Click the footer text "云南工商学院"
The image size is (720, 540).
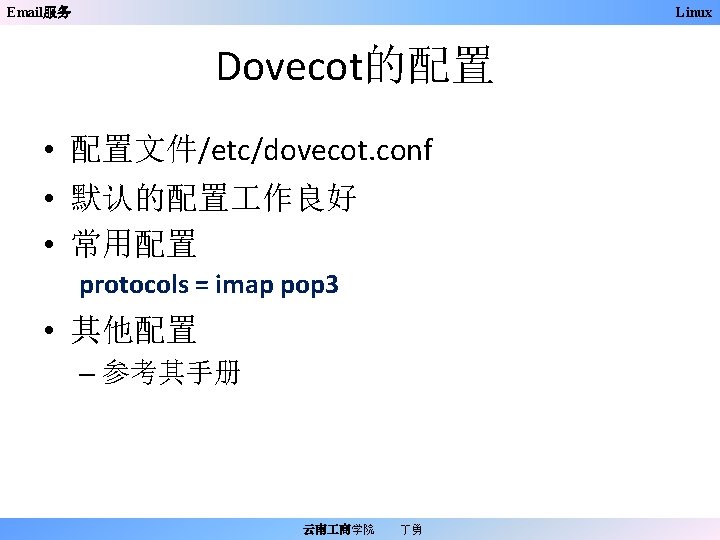coord(338,529)
